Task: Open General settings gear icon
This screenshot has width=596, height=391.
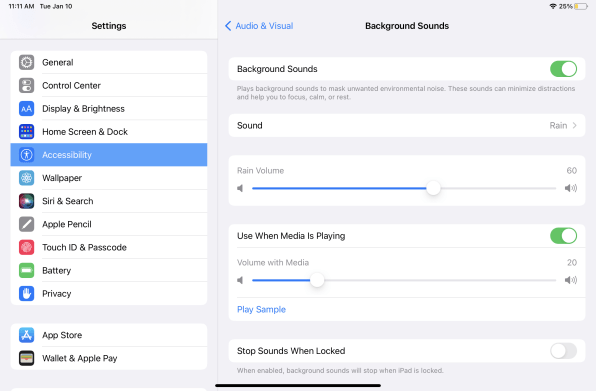Action: pyautogui.click(x=27, y=62)
